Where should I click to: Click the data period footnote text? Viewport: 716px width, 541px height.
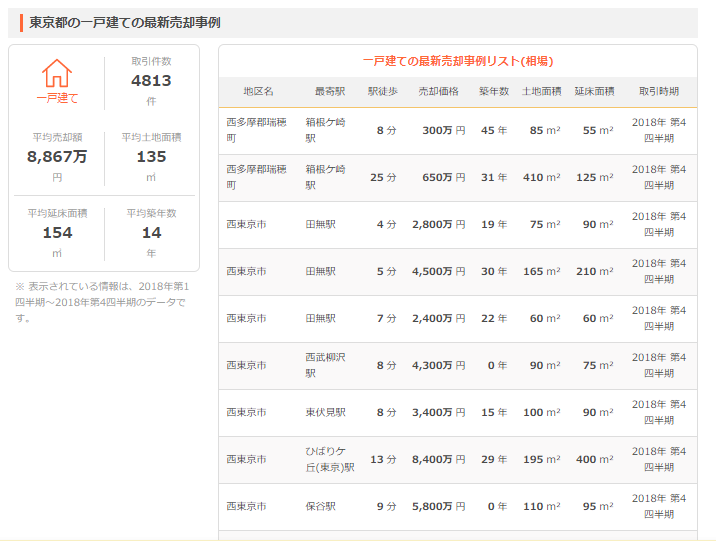point(102,302)
